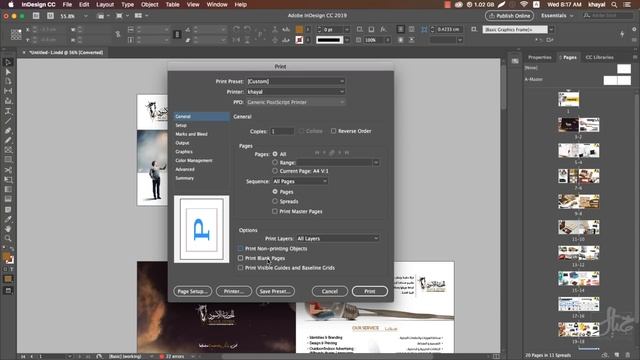Click the Copies input field
The image size is (640, 360).
point(282,131)
